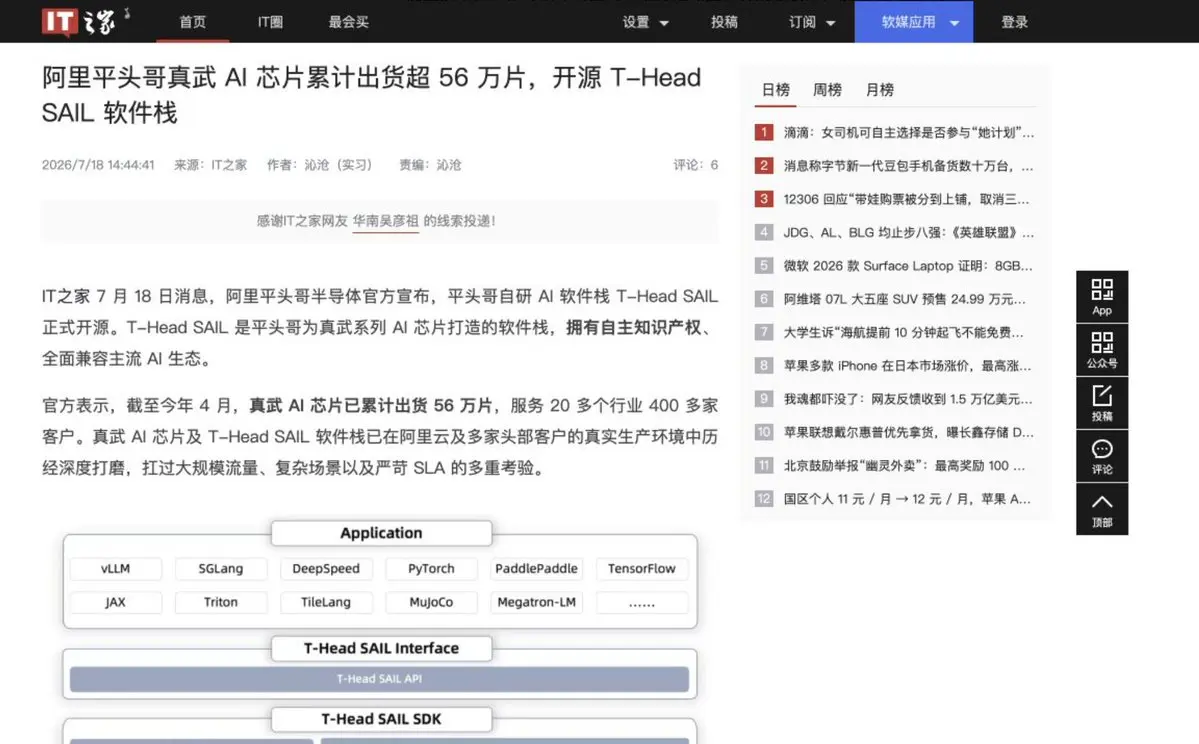Expand the 设置 dropdown

(x=645, y=22)
